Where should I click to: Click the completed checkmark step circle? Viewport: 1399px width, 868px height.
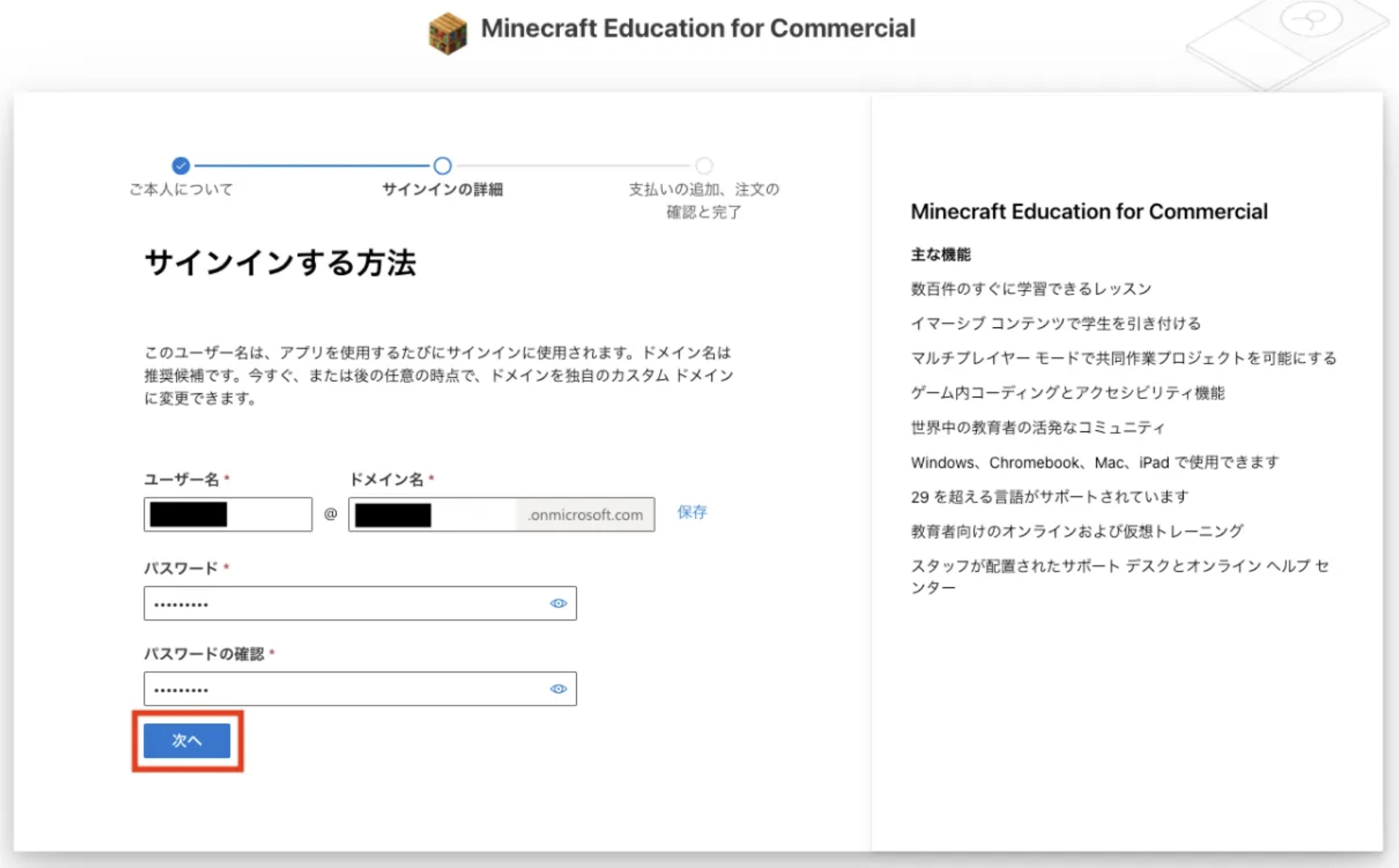coord(180,165)
